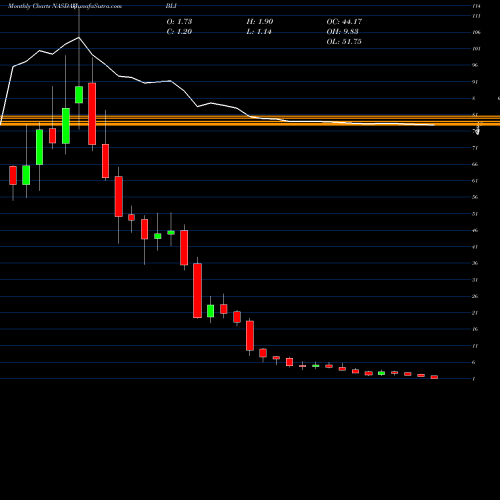Click the '101' price axis label

point(476,49)
